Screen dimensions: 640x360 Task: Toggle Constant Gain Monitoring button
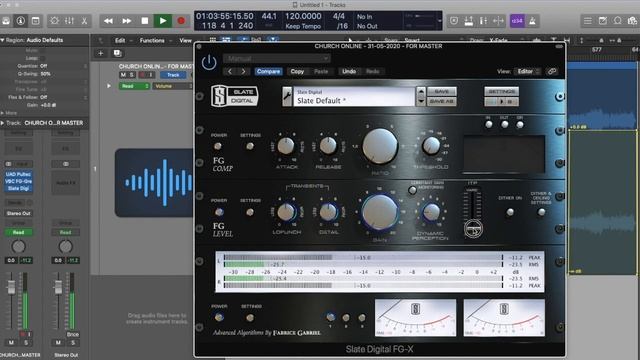pyautogui.click(x=412, y=190)
